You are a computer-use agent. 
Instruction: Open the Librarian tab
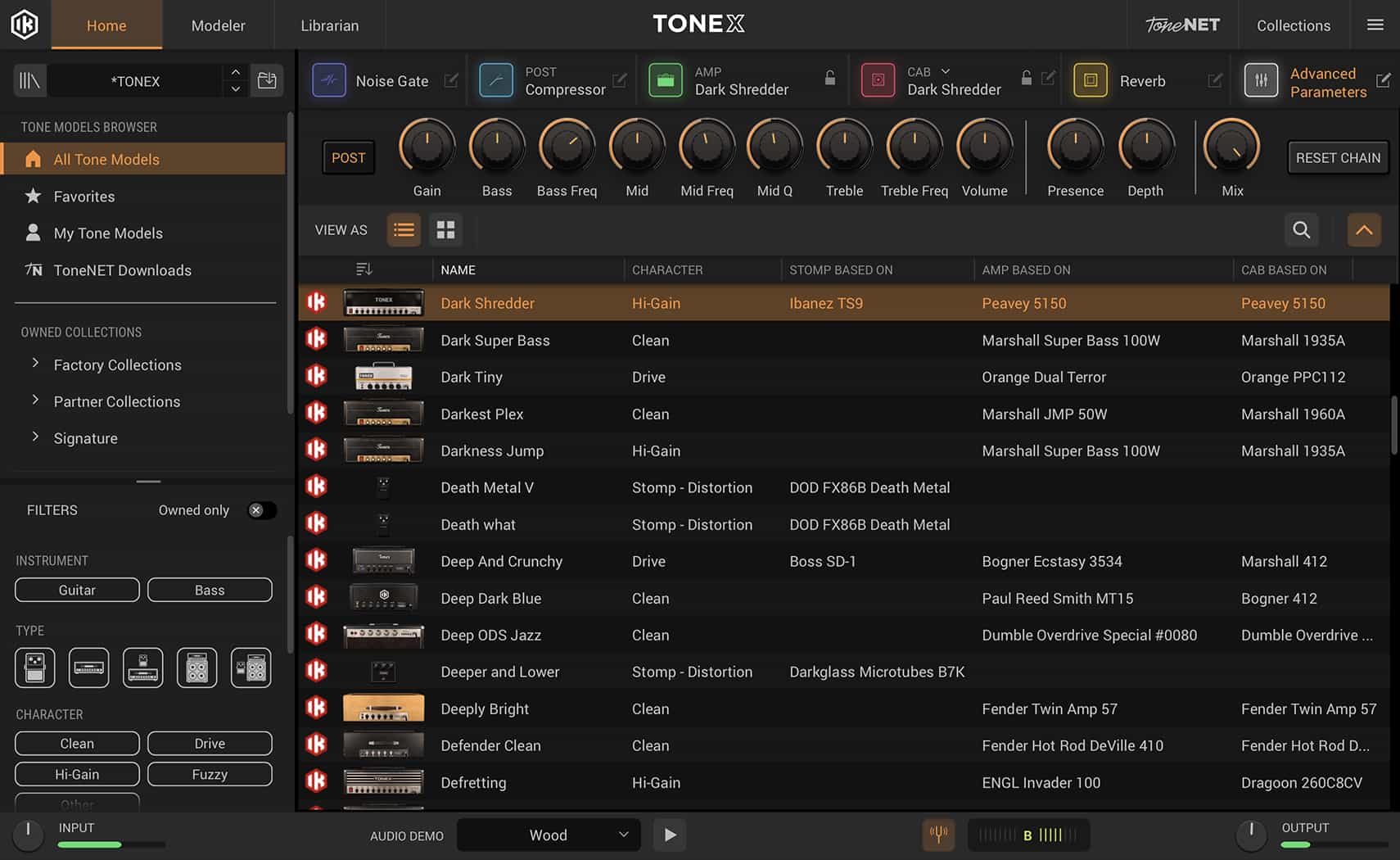tap(329, 25)
